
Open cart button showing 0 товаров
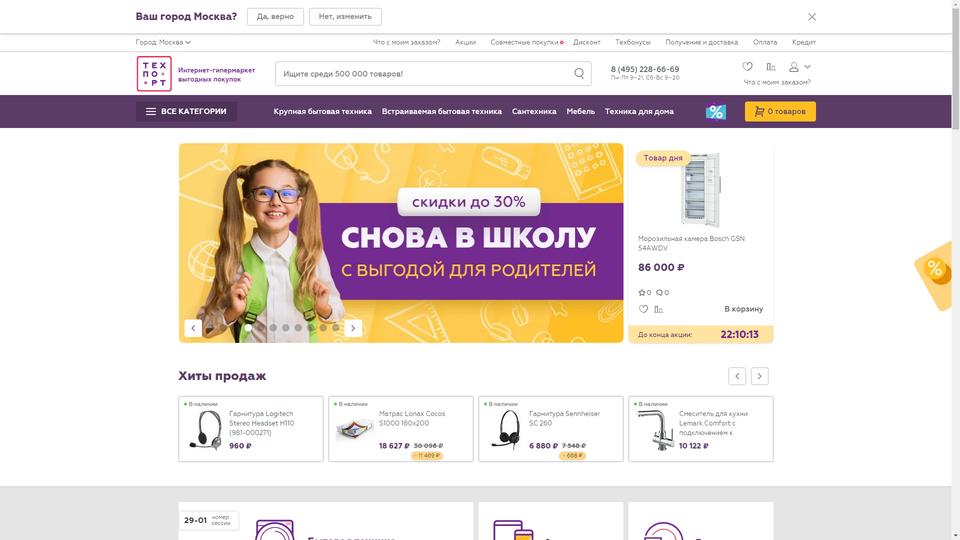(x=780, y=111)
